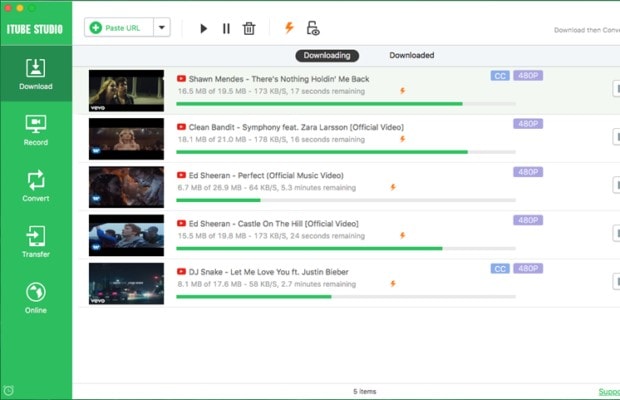The image size is (620, 400).
Task: Click turbo lightning icon on Shawn Mendes row
Action: (x=403, y=91)
